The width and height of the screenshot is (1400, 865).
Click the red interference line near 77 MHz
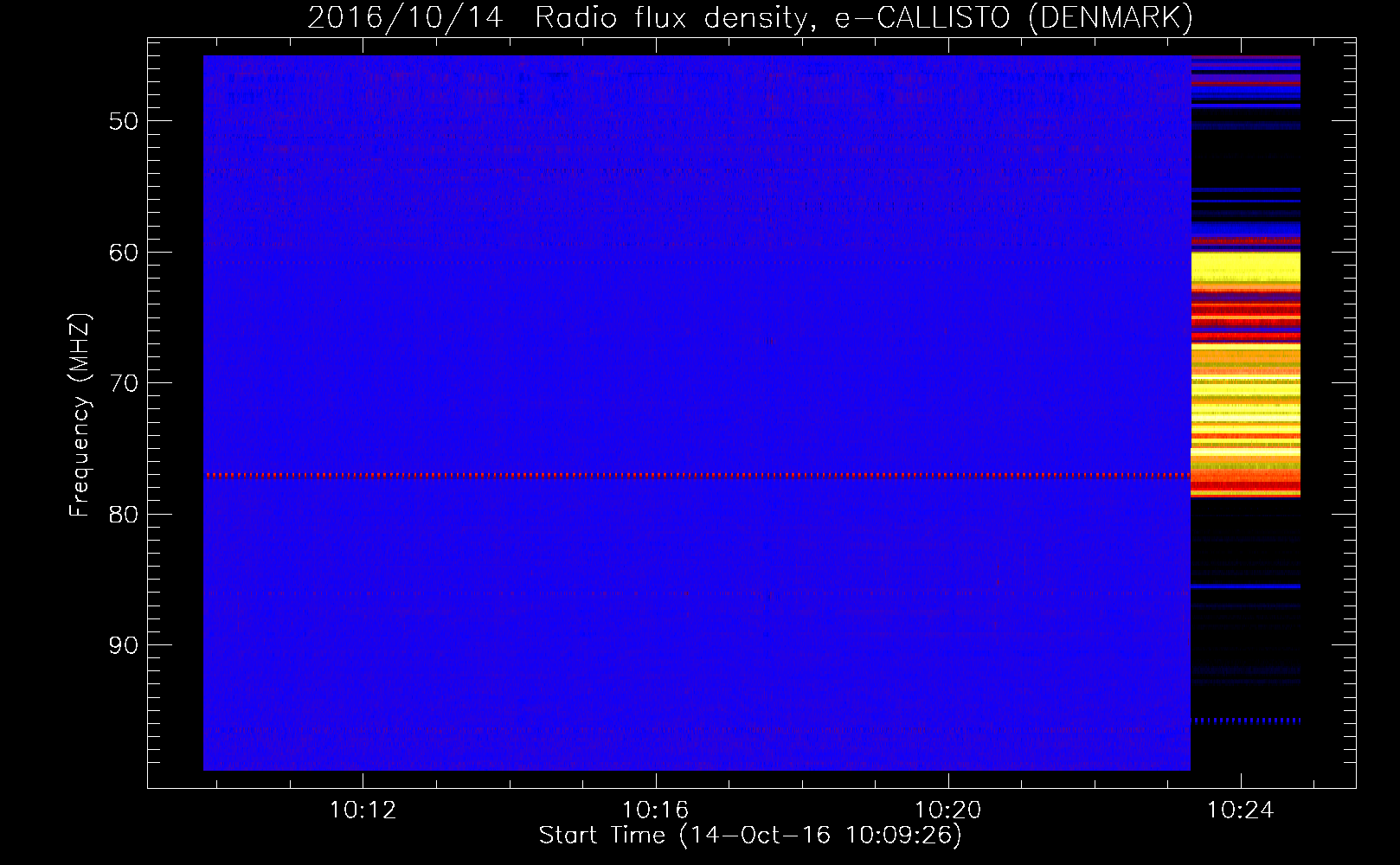[697, 475]
